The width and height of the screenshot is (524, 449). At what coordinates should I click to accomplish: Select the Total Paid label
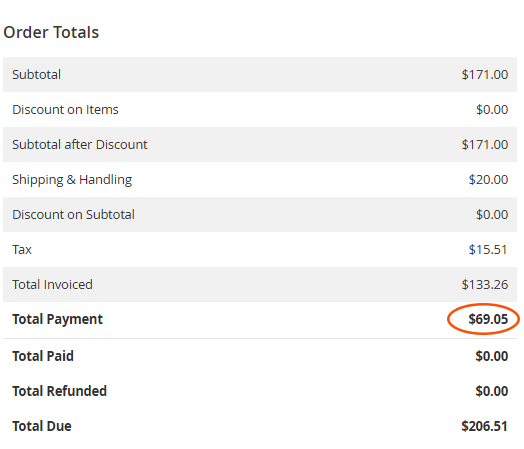tap(43, 356)
